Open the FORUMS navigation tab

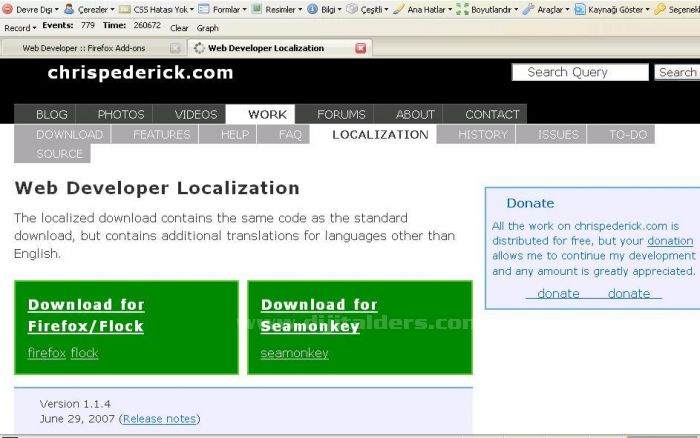pos(341,114)
